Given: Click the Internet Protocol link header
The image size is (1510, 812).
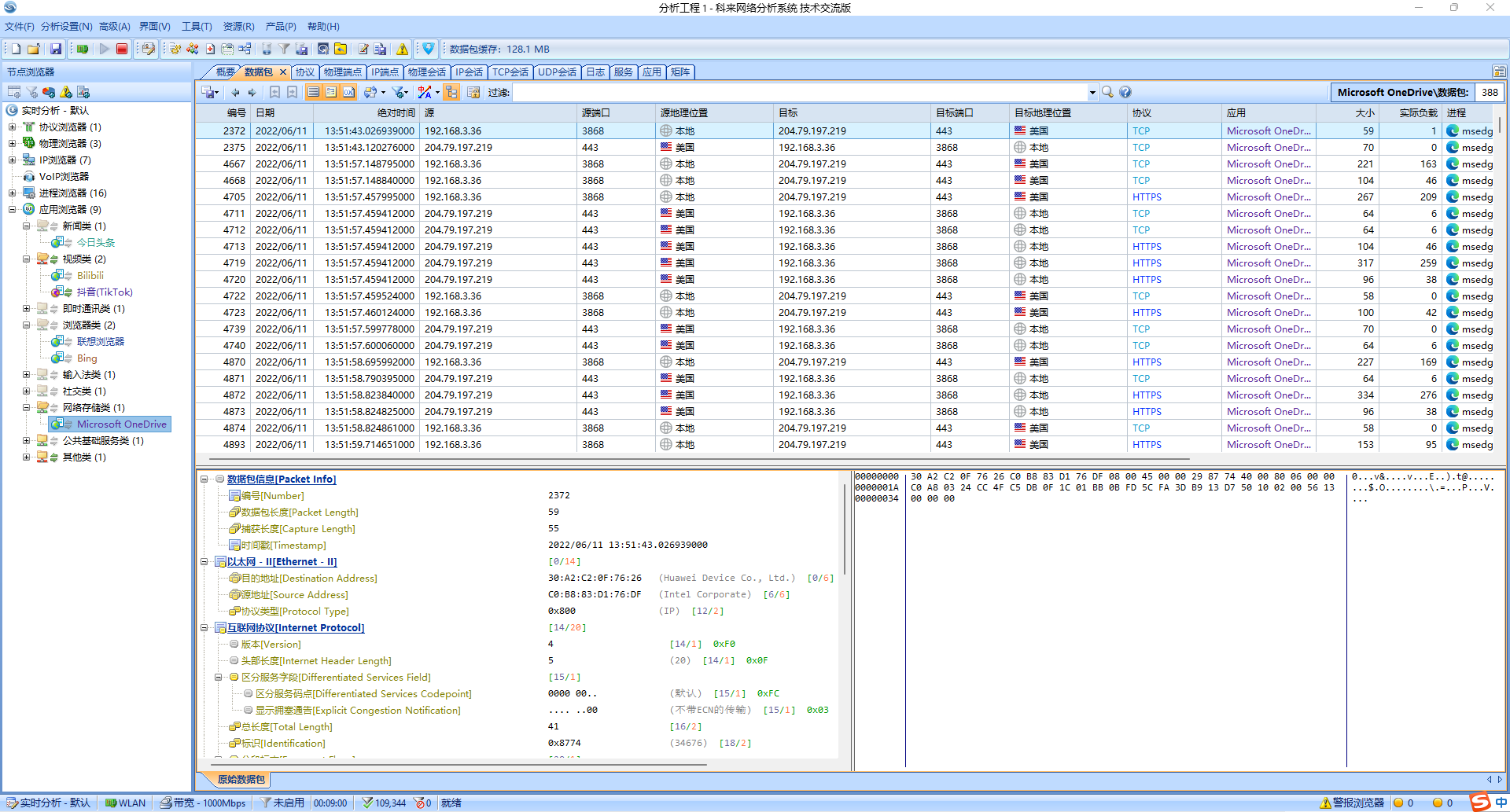Looking at the screenshot, I should click(296, 627).
